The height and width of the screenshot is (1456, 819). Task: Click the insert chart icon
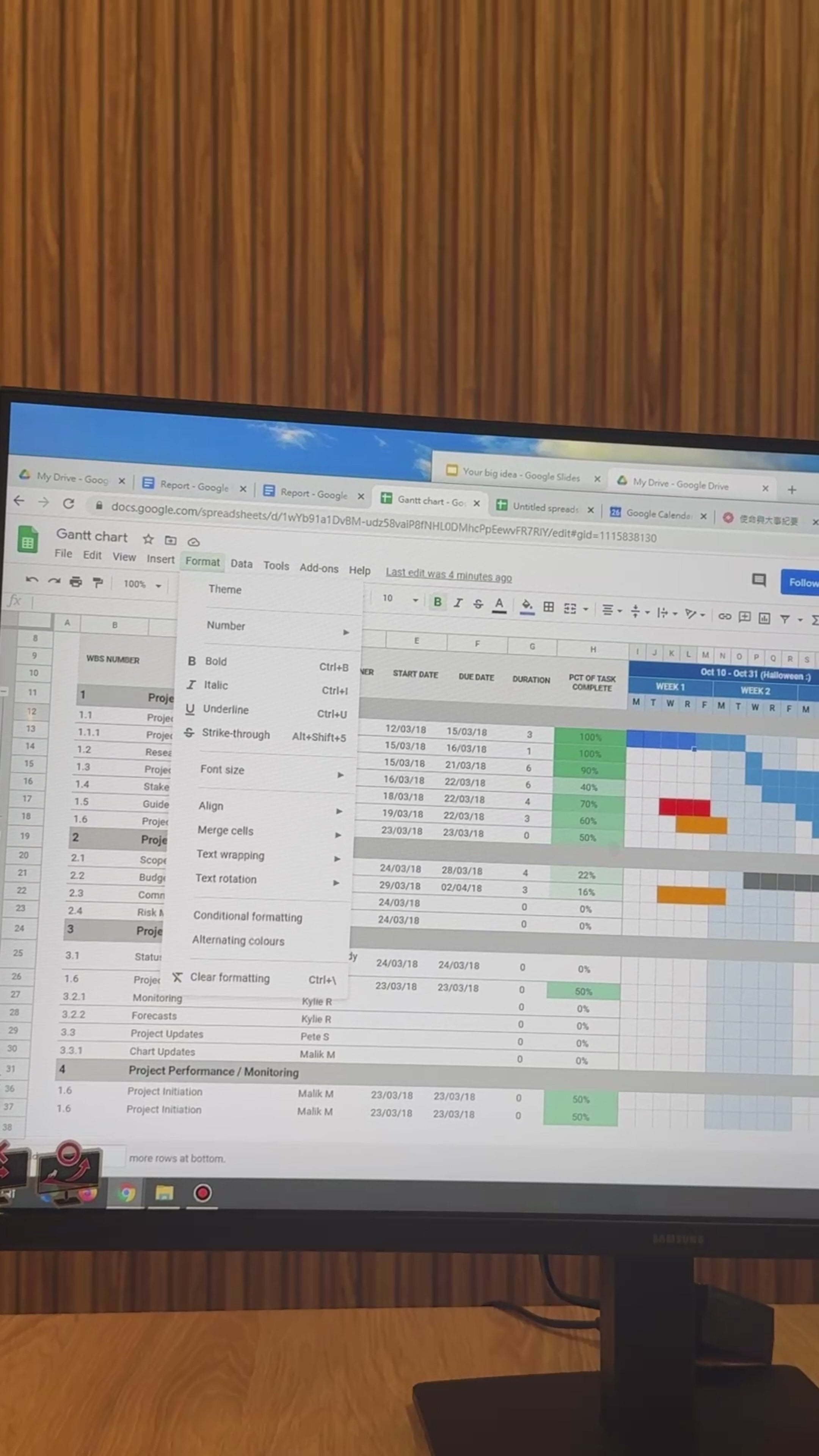[x=764, y=618]
